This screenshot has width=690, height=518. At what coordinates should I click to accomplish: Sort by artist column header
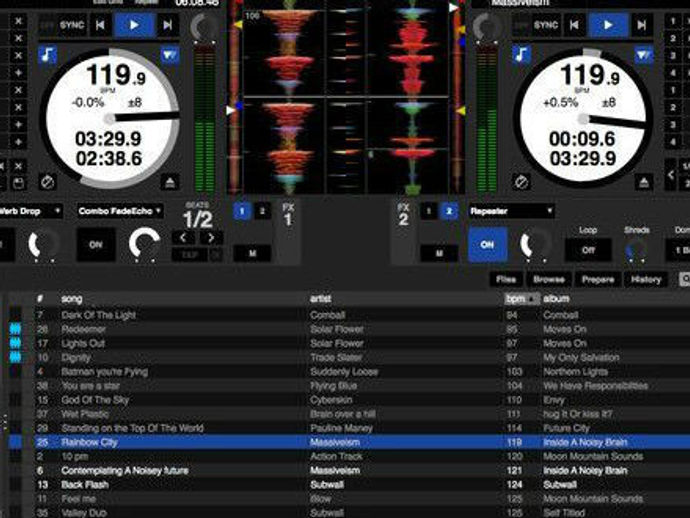click(321, 299)
